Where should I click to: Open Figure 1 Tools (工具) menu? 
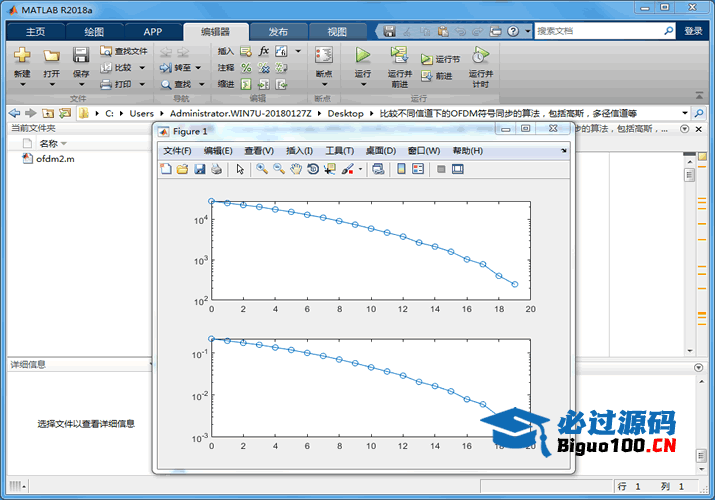click(339, 151)
